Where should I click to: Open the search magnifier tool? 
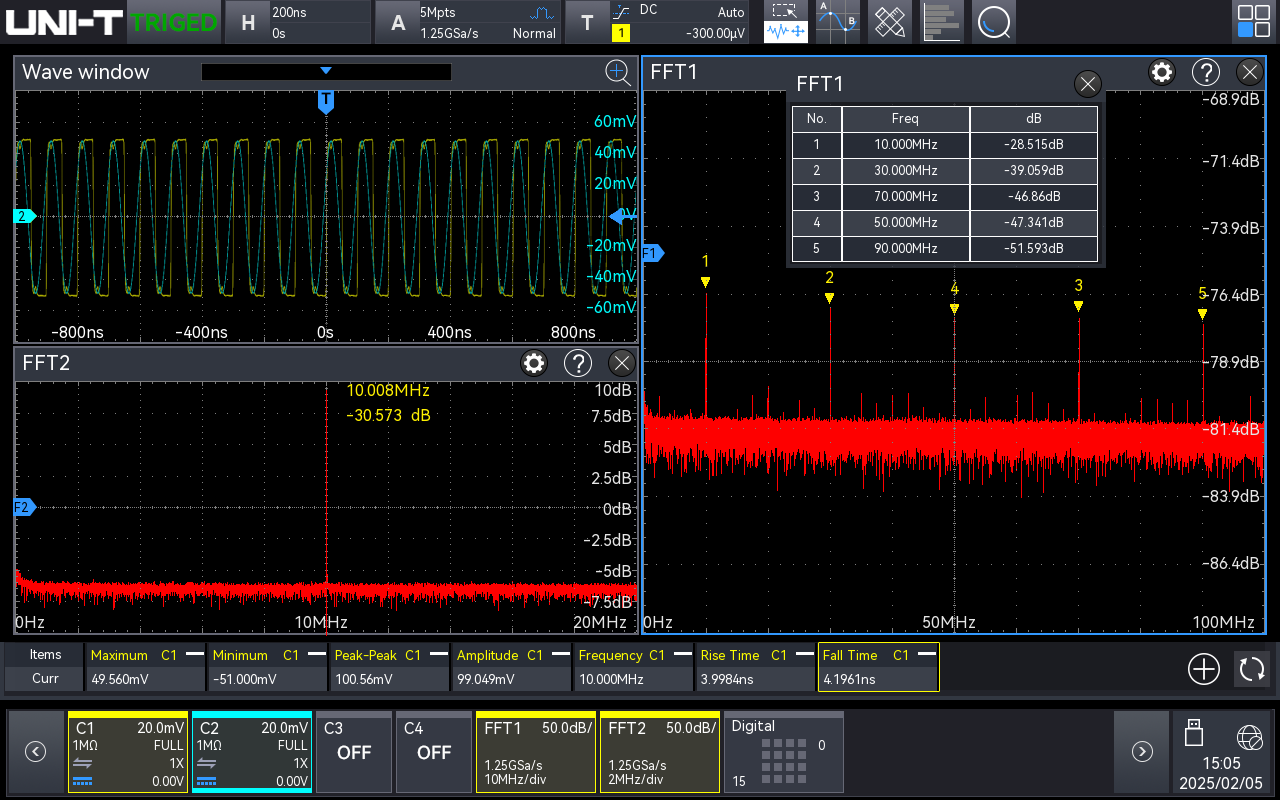click(994, 21)
